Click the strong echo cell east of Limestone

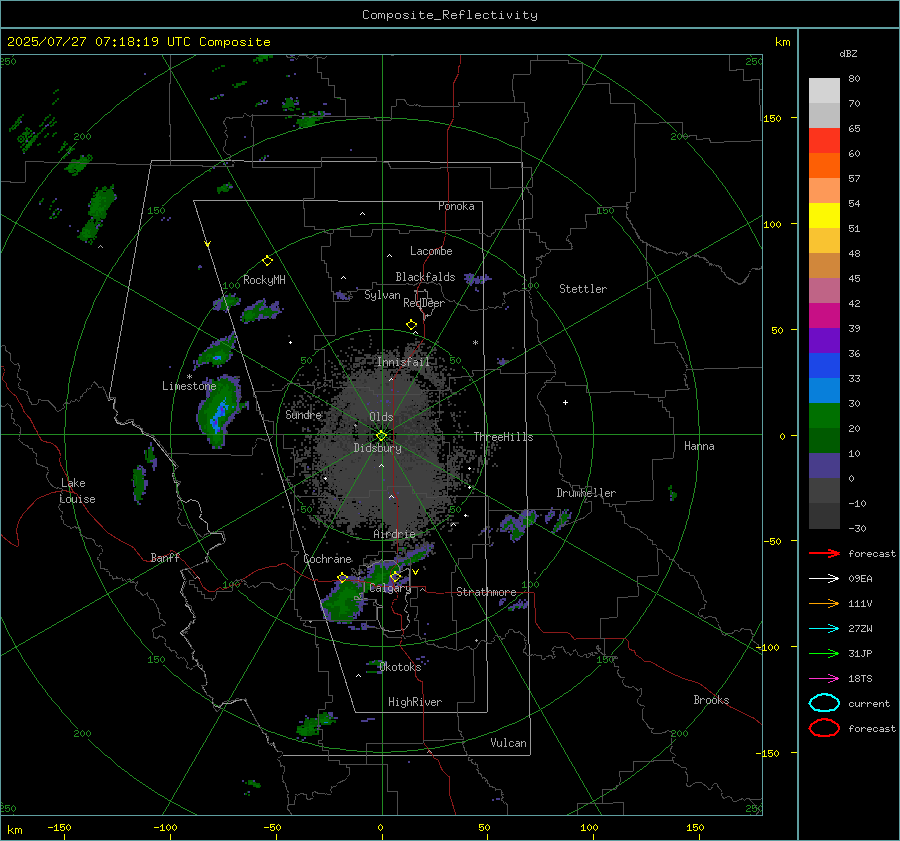point(219,411)
